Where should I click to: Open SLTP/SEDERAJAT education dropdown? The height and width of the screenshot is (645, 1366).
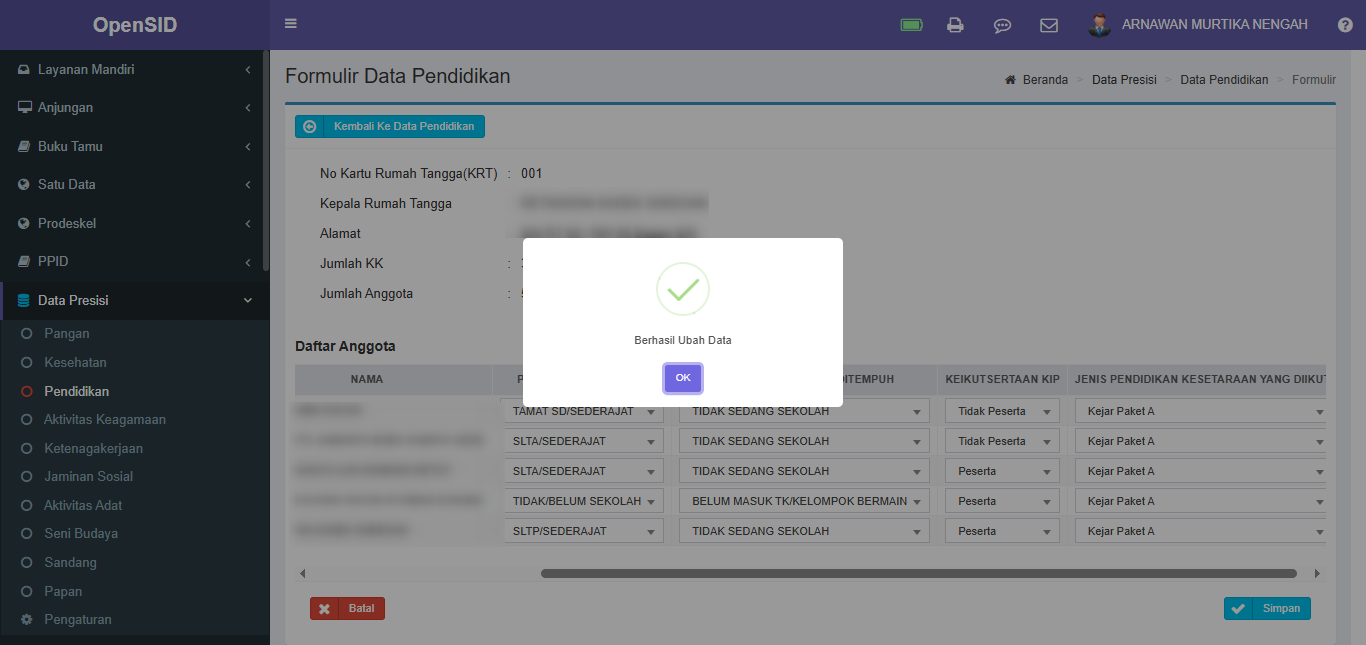(582, 531)
